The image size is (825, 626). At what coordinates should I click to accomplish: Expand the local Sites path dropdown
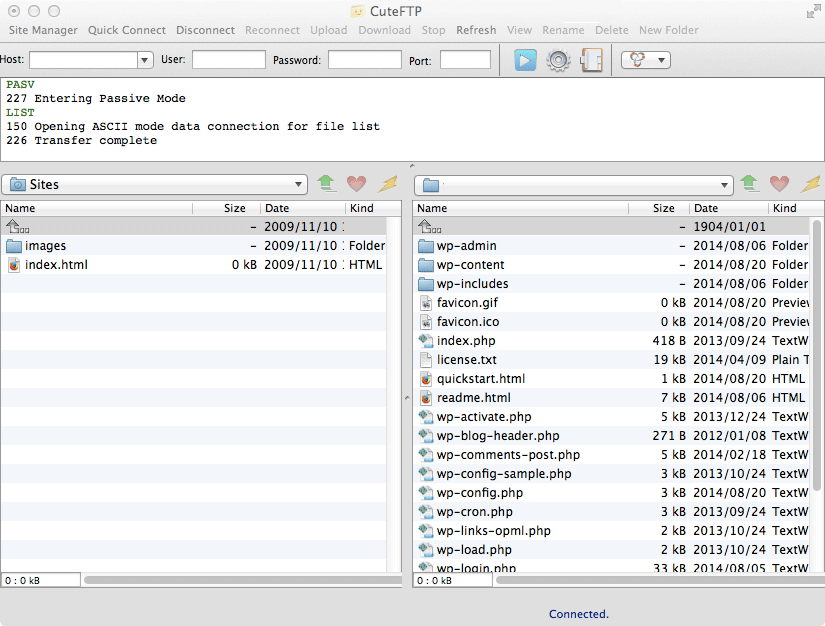point(298,184)
